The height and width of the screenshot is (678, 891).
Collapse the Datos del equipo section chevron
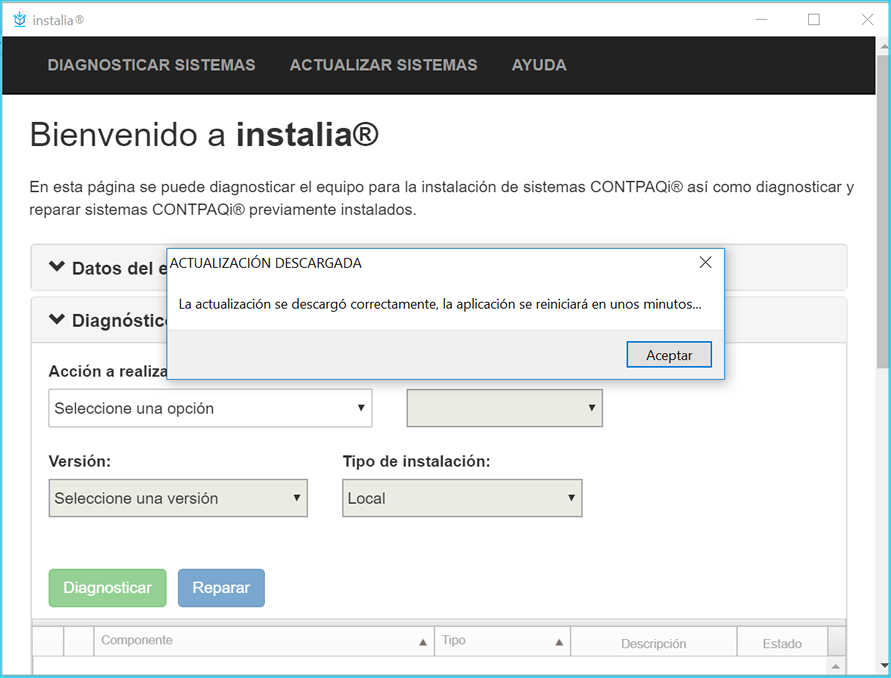[x=57, y=268]
